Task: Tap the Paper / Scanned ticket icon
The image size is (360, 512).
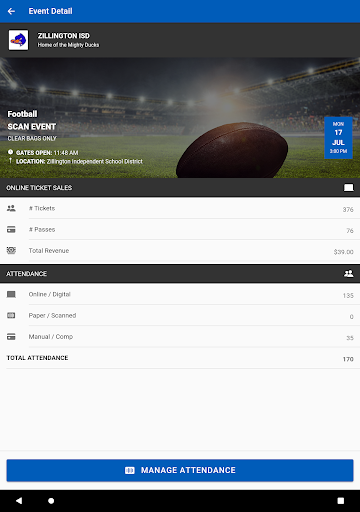Action: point(11,315)
